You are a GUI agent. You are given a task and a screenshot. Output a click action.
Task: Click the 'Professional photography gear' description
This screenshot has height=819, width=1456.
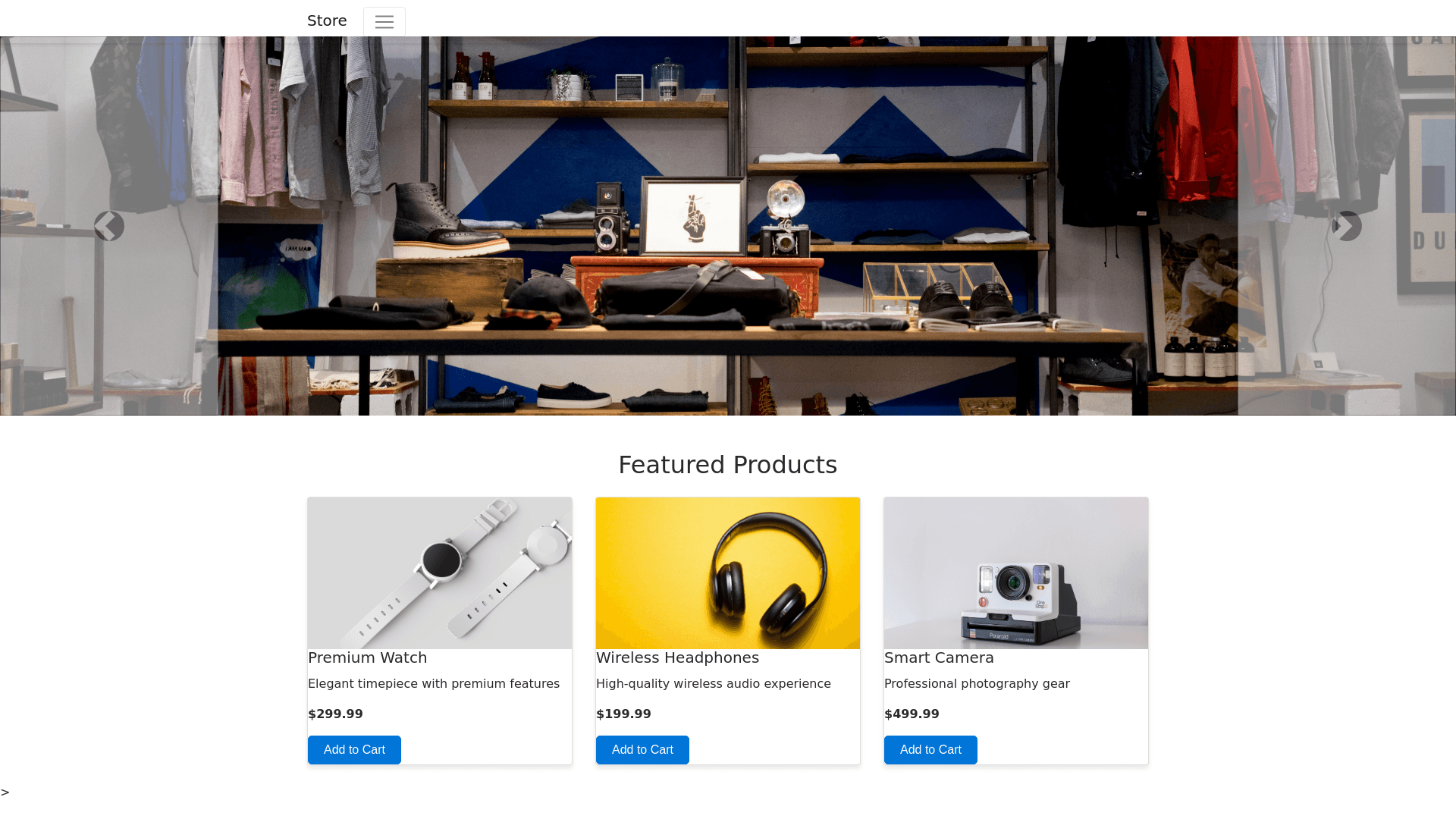click(x=977, y=684)
